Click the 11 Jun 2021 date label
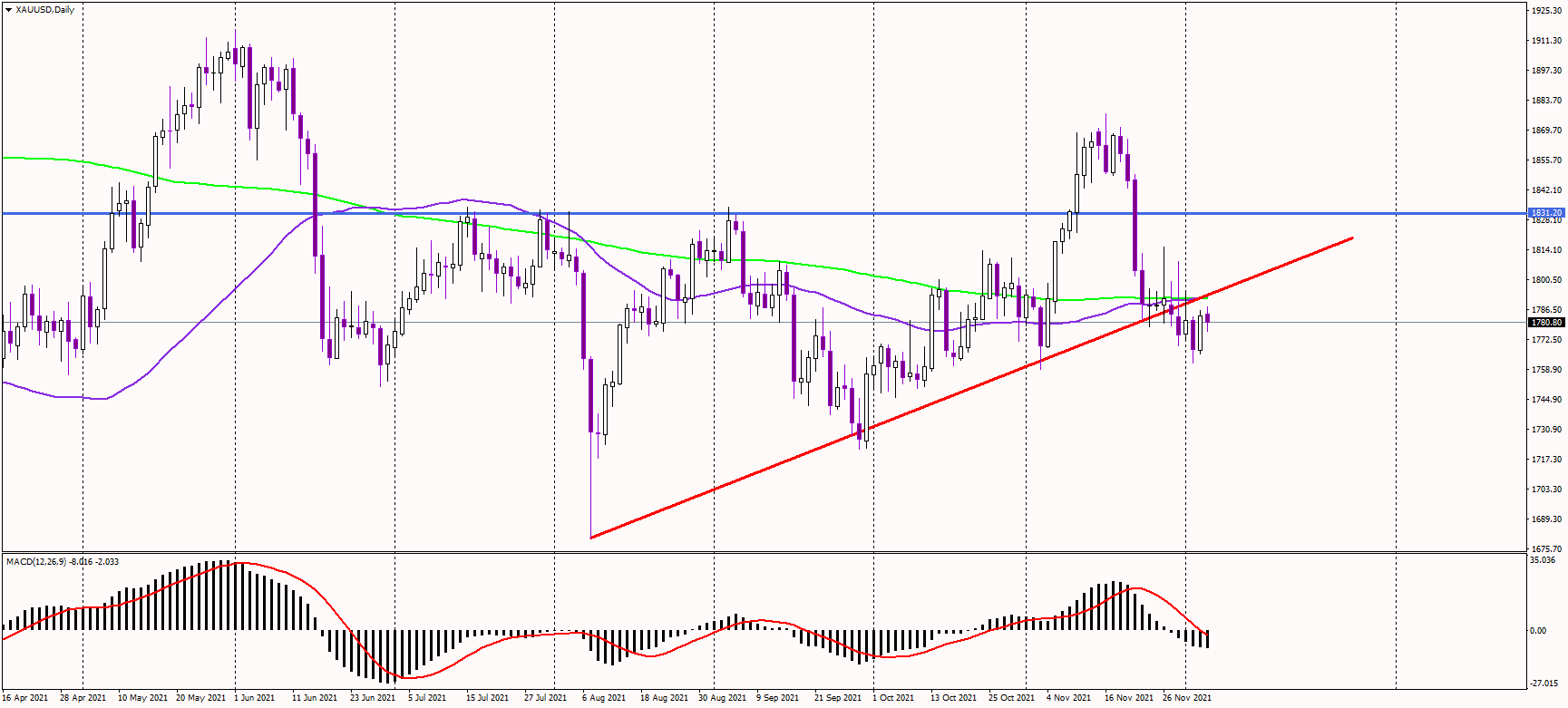The image size is (1568, 708). 315,698
